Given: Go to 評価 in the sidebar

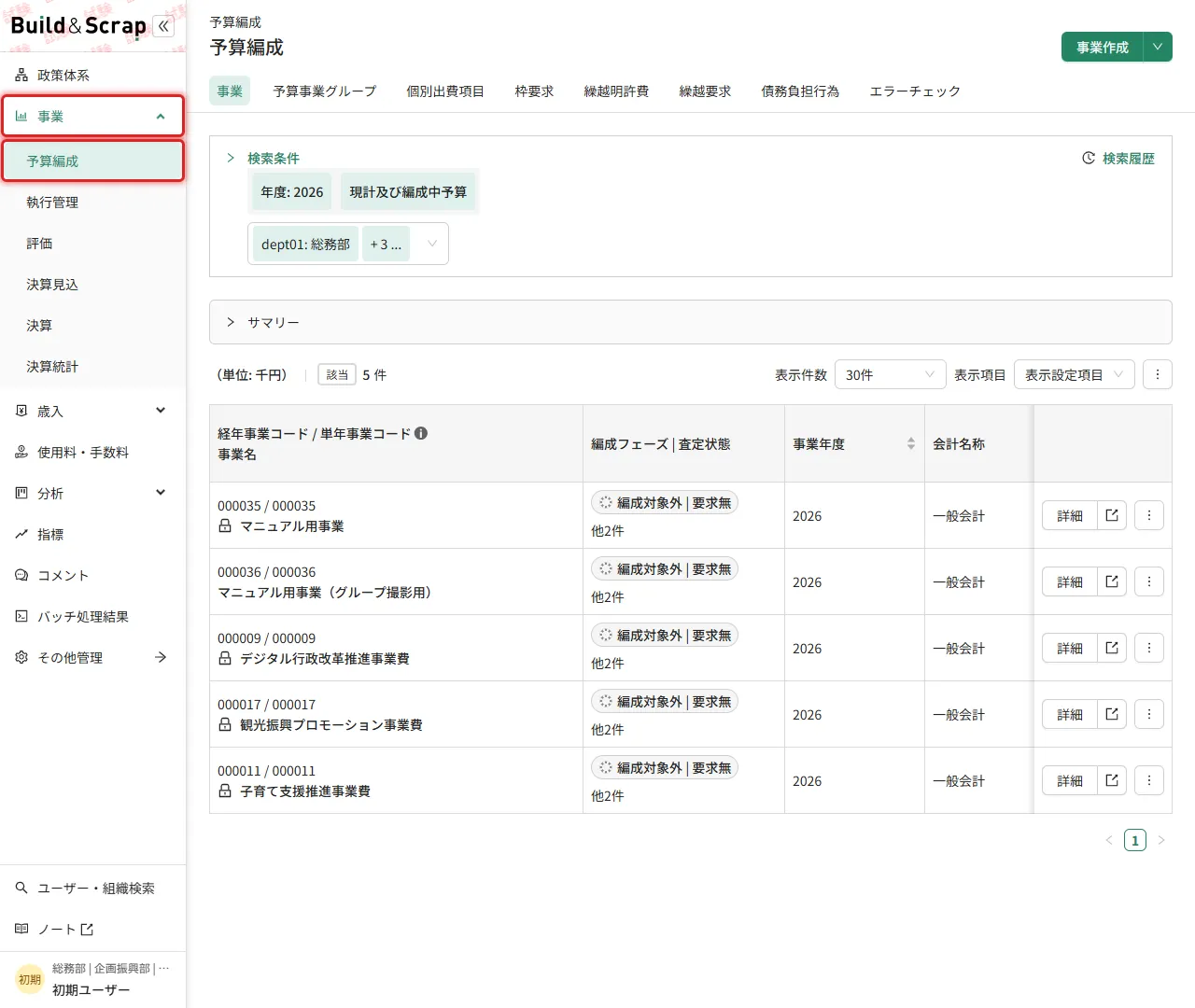Looking at the screenshot, I should click(93, 244).
